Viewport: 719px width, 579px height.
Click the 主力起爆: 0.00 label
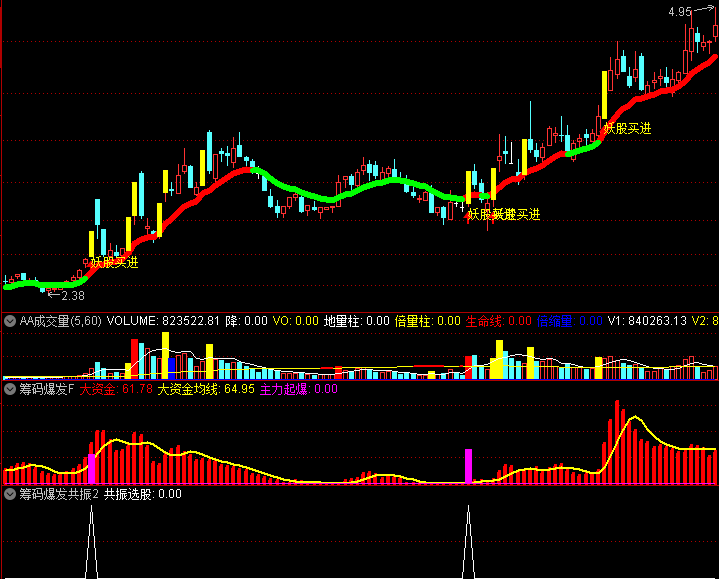(x=299, y=389)
